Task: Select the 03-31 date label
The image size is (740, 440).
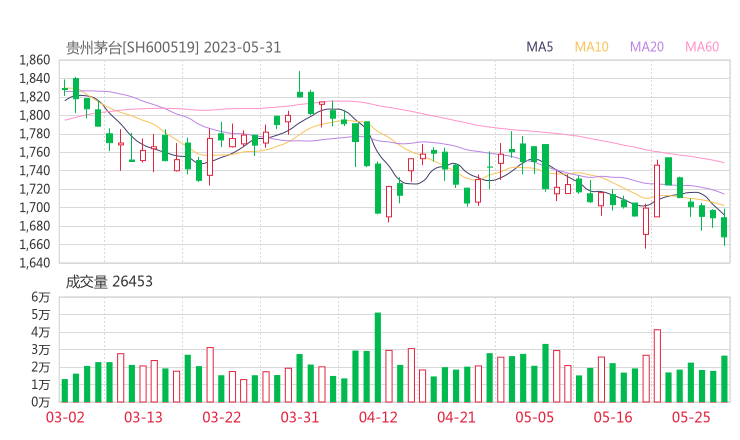Action: pos(300,417)
